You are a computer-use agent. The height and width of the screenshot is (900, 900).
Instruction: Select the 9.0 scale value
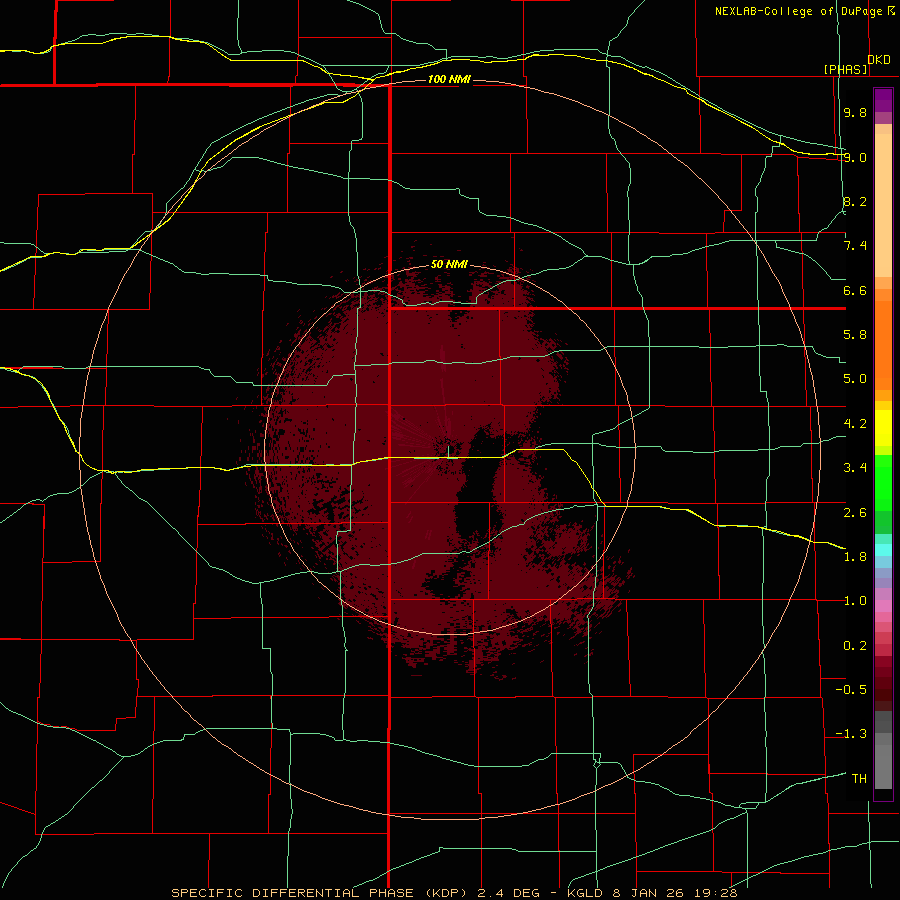(x=855, y=157)
